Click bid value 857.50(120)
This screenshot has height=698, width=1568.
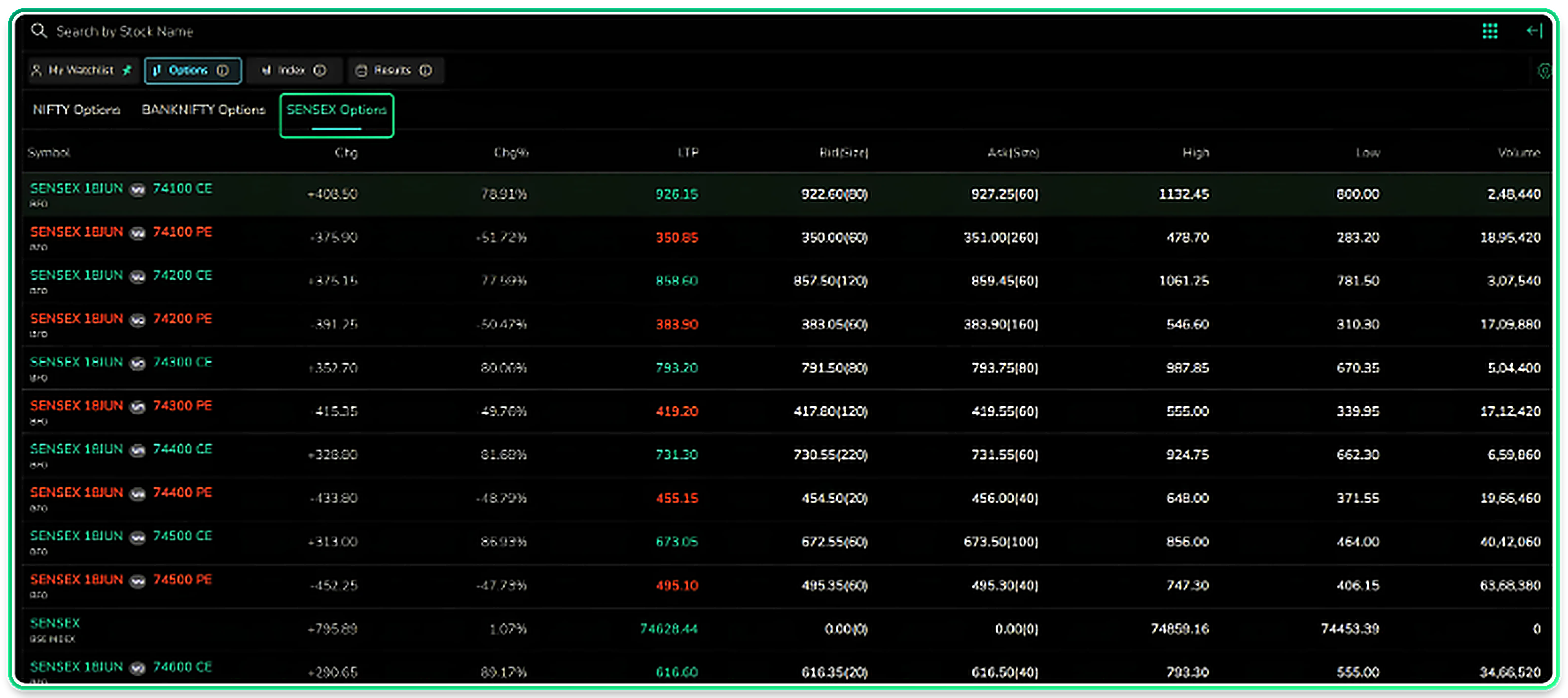pyautogui.click(x=830, y=281)
